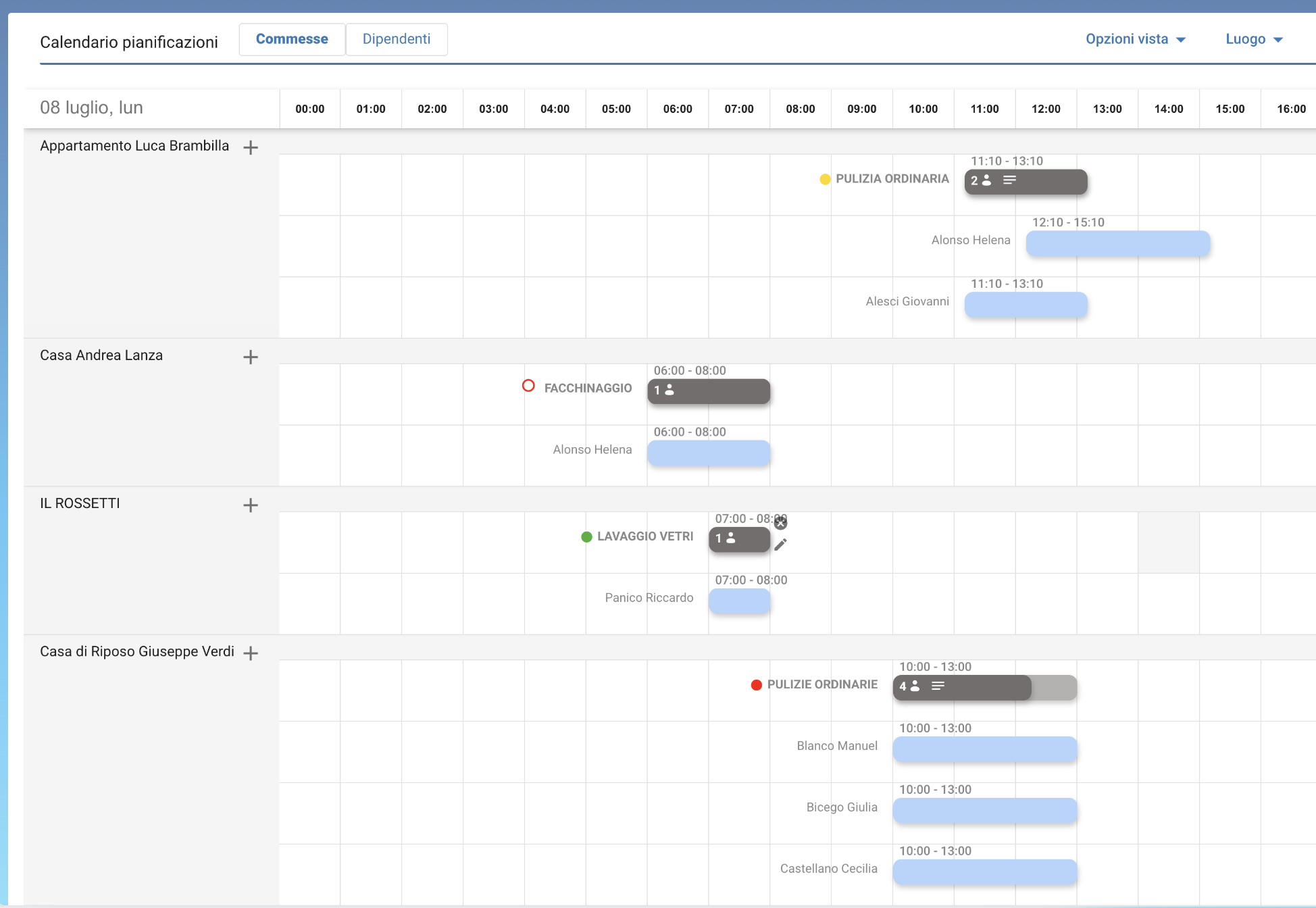Viewport: 1316px width, 908px height.
Task: Click the Calendario pianificazioni heading
Action: tap(129, 42)
